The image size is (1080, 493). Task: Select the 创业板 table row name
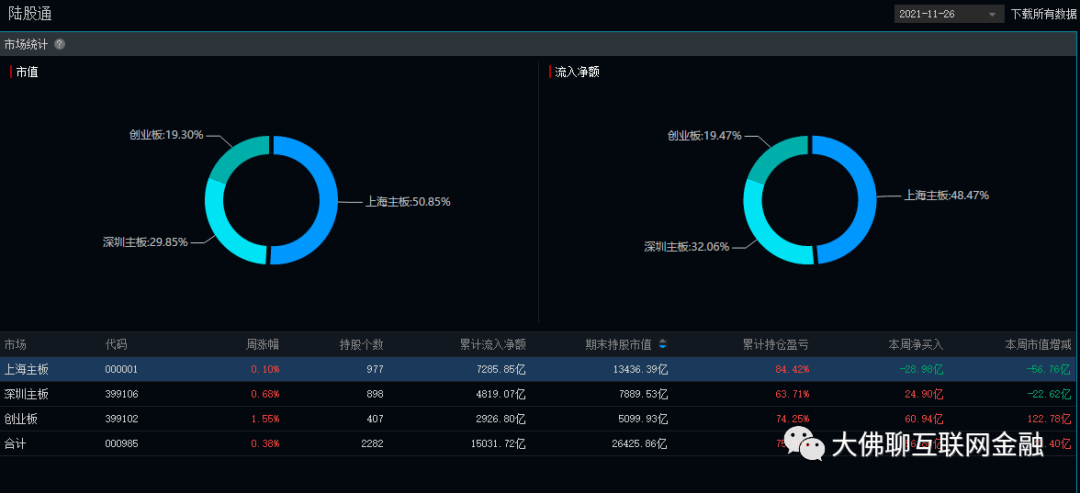pyautogui.click(x=21, y=419)
